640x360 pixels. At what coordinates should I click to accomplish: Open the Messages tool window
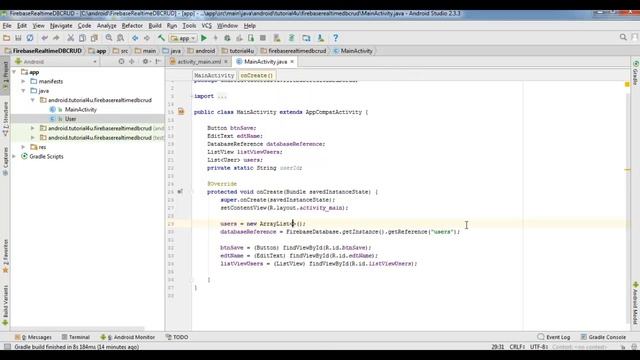(33, 337)
